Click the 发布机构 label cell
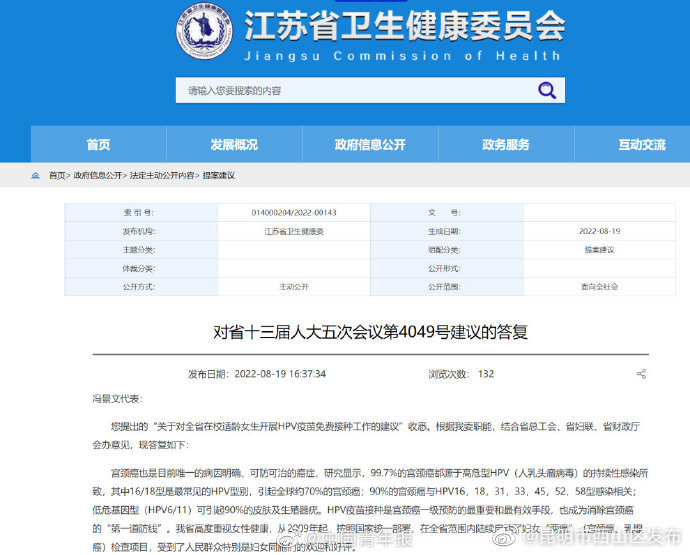The width and height of the screenshot is (690, 555). 141,232
